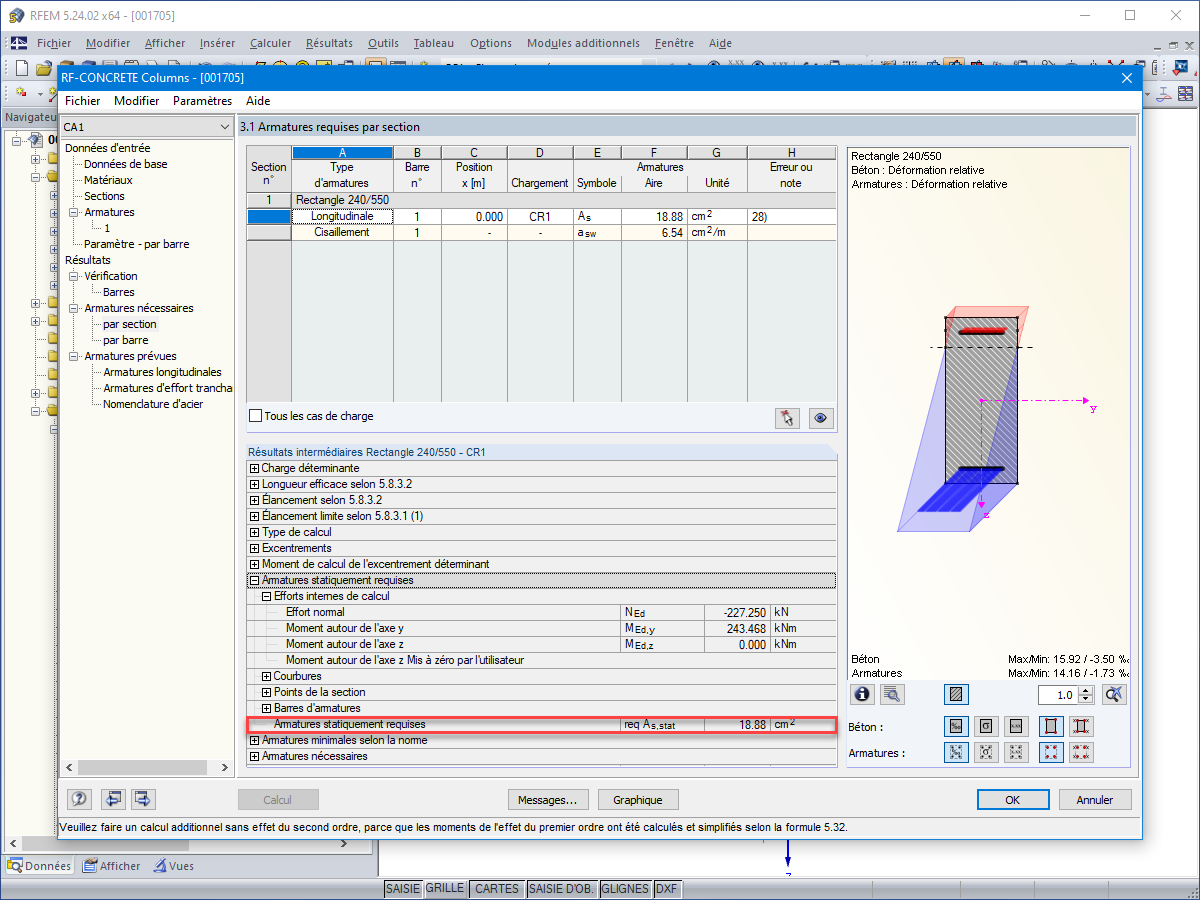Expand Type de calcul row
Screen dimensions: 1200x900
tap(254, 532)
